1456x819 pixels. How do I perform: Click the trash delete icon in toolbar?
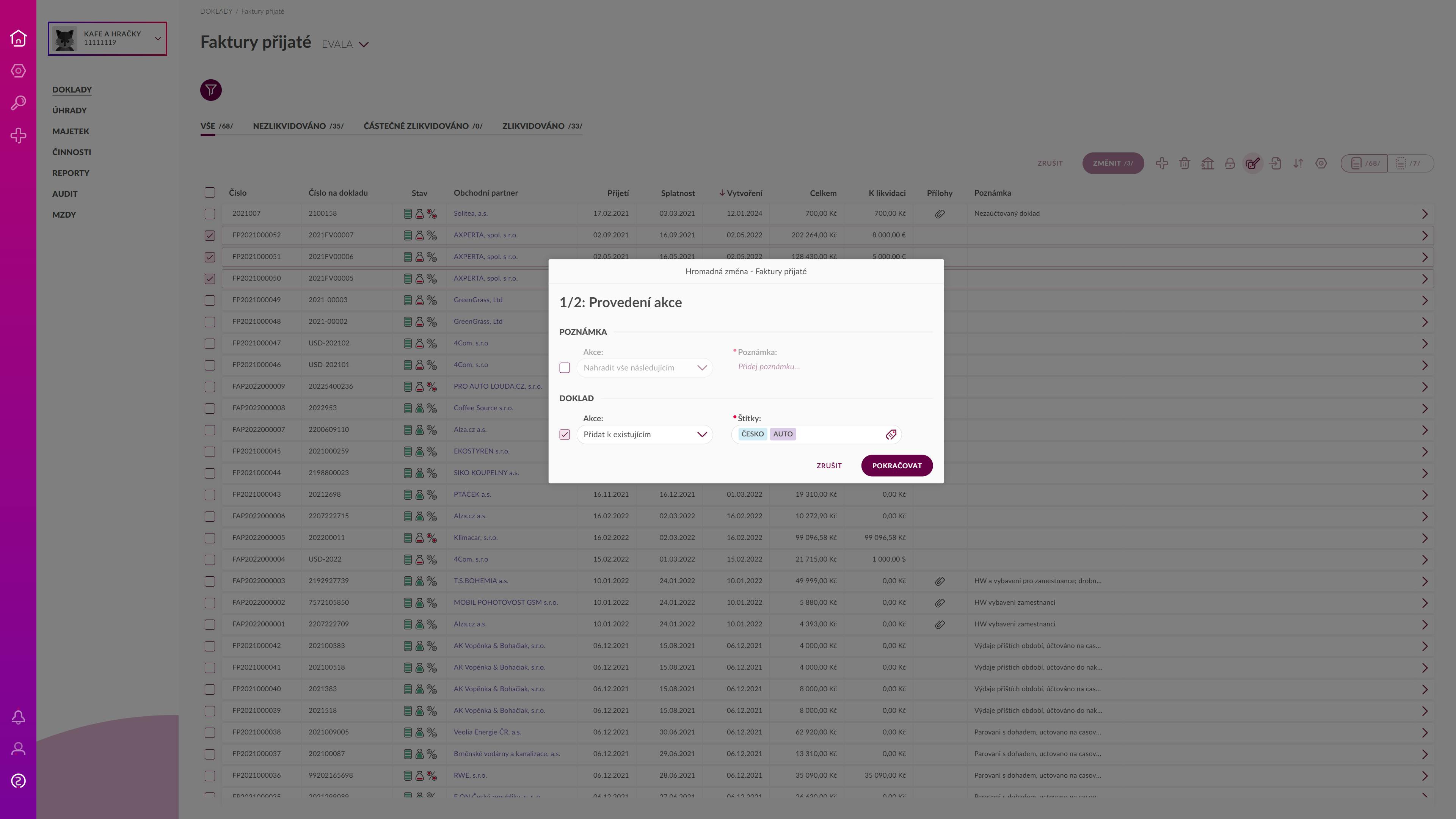(1184, 163)
